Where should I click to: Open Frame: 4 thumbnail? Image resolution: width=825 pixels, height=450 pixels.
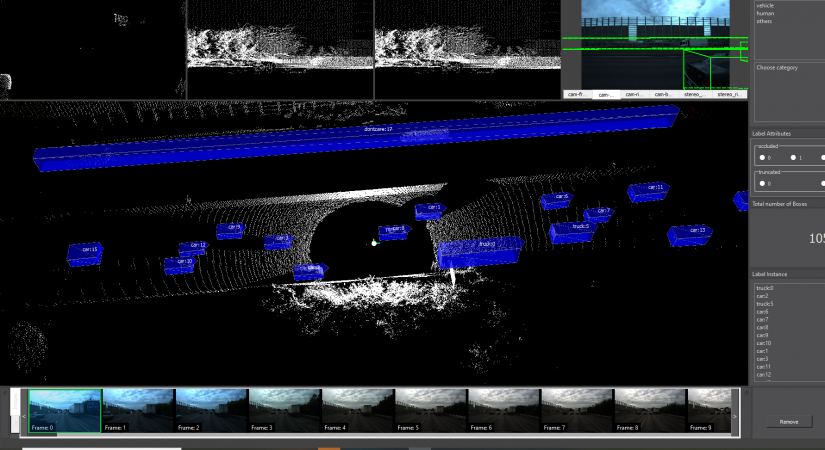284,411
